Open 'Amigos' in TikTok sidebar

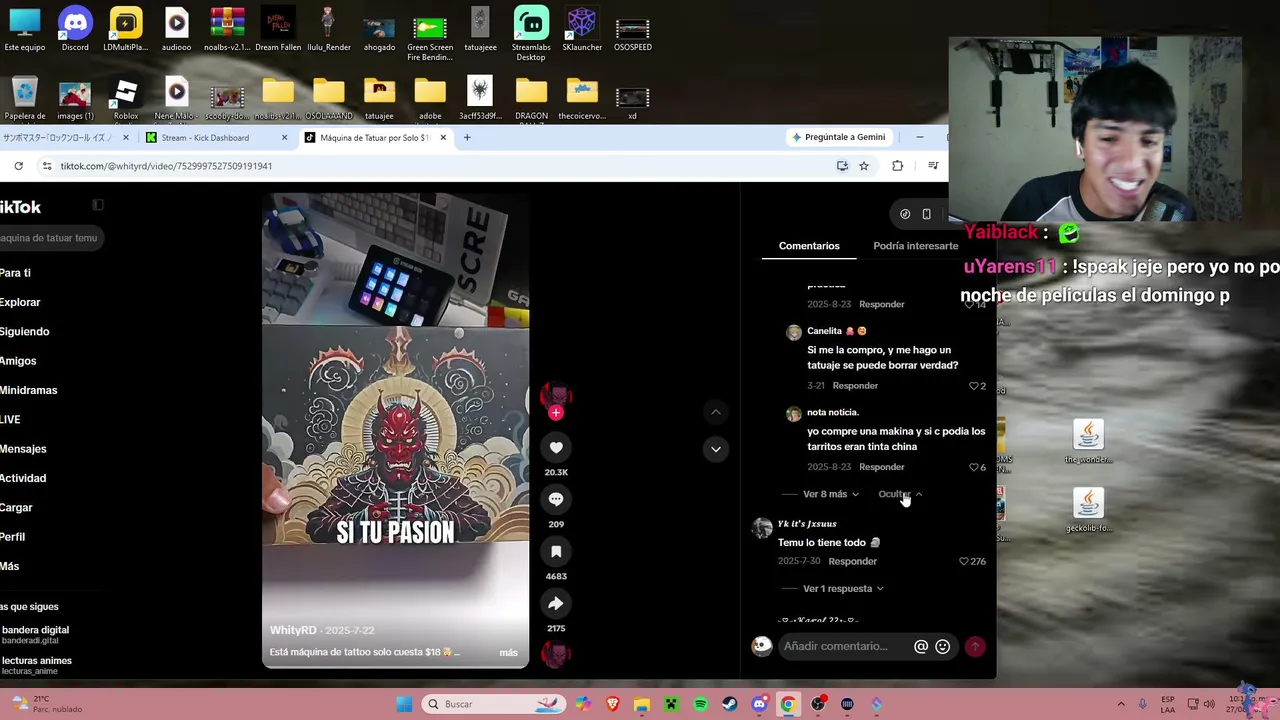tap(18, 361)
